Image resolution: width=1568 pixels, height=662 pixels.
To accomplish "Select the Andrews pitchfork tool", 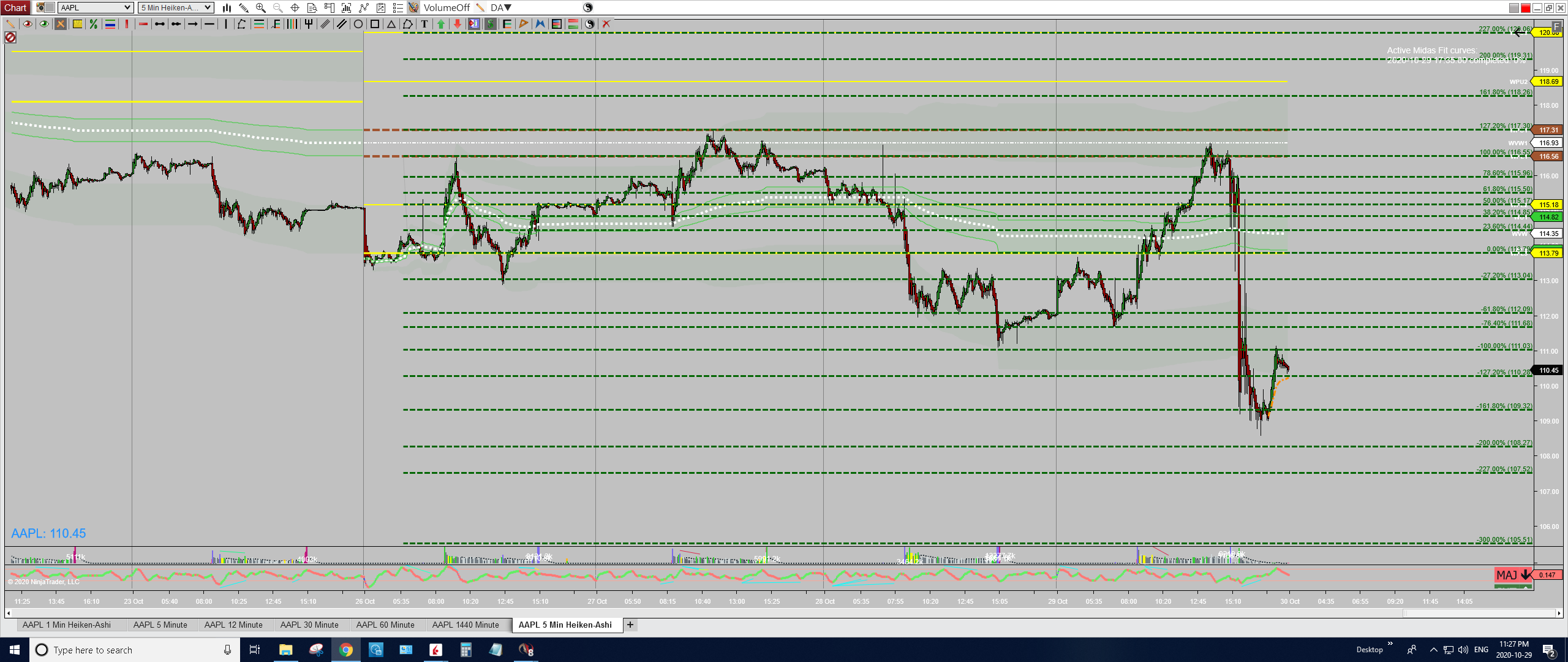I will pos(309,24).
